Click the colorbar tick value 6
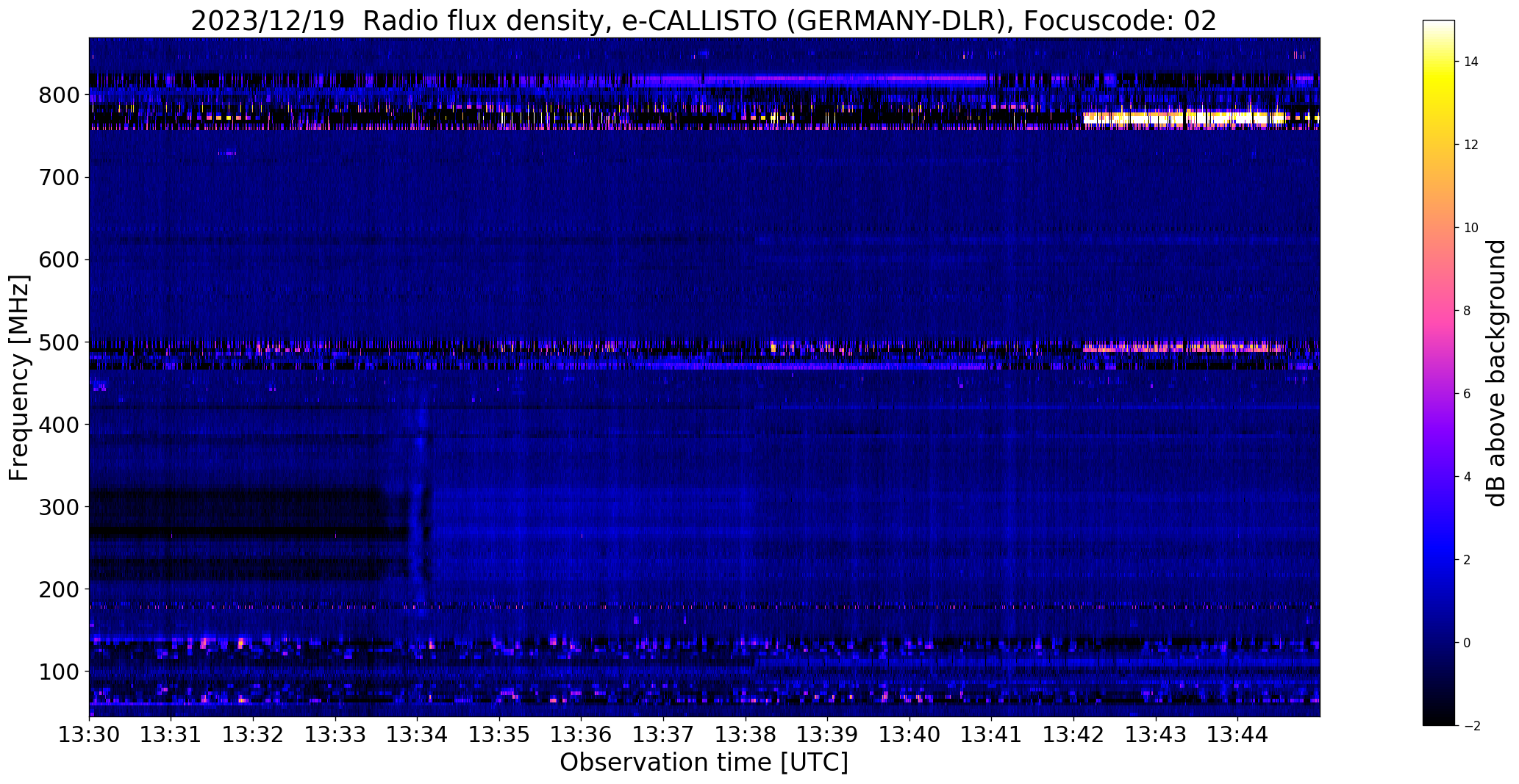 pos(1468,394)
